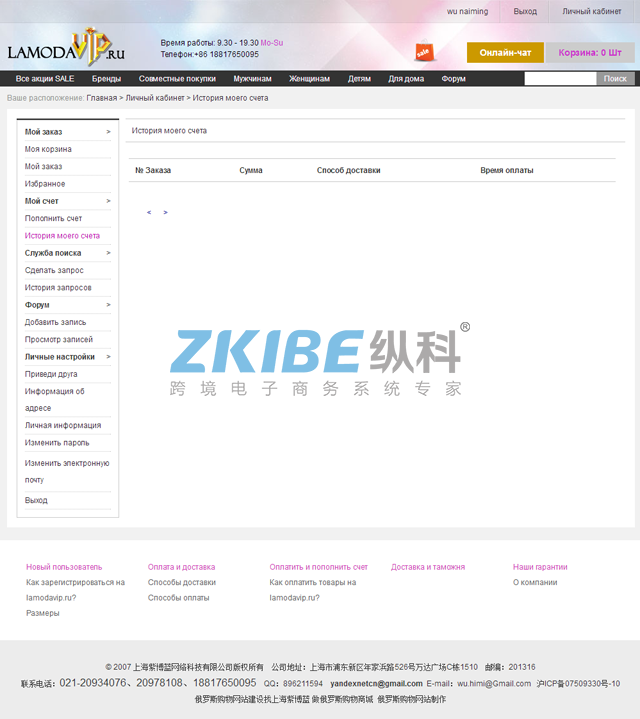Click Личный кабинет in the breadcrumb
640x719 pixels.
(155, 98)
